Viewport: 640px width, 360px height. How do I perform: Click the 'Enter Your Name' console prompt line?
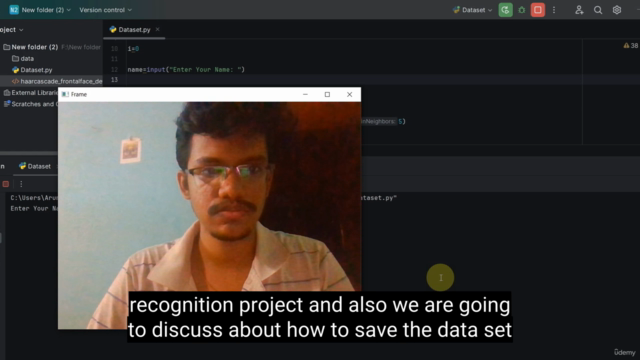(x=34, y=209)
